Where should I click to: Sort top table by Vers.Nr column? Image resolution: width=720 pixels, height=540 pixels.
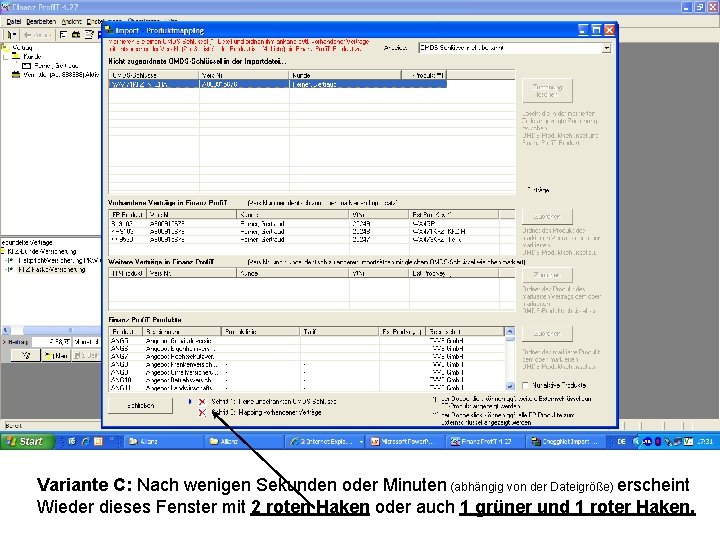(x=244, y=75)
